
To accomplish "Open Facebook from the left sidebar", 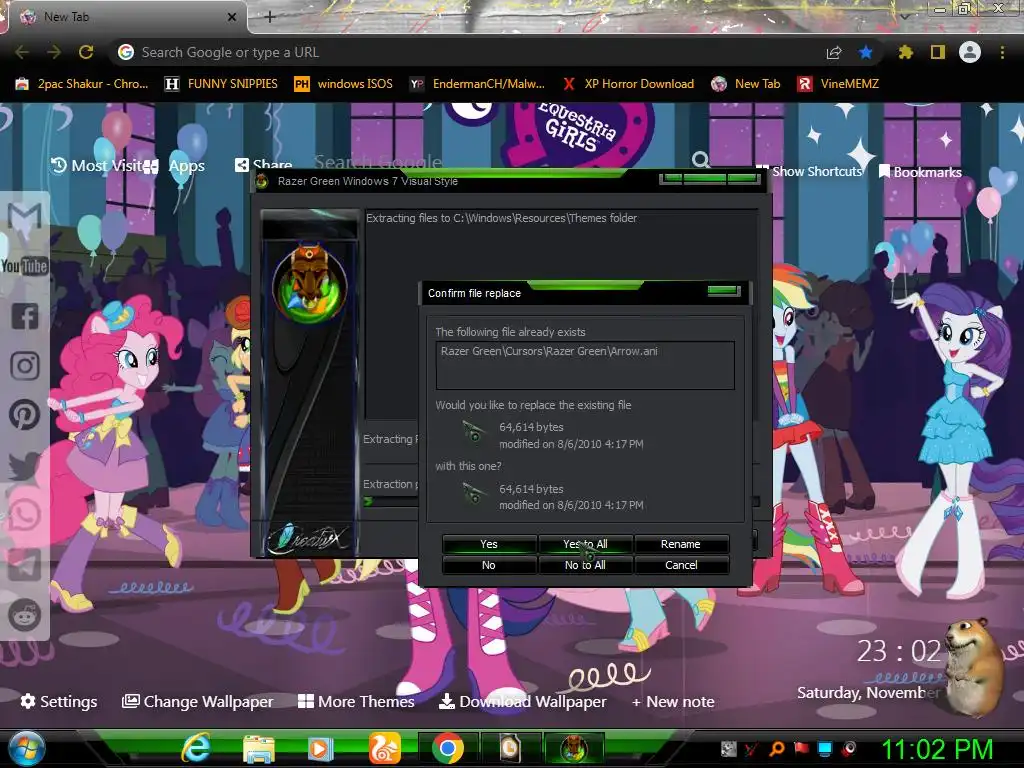I will tap(25, 316).
